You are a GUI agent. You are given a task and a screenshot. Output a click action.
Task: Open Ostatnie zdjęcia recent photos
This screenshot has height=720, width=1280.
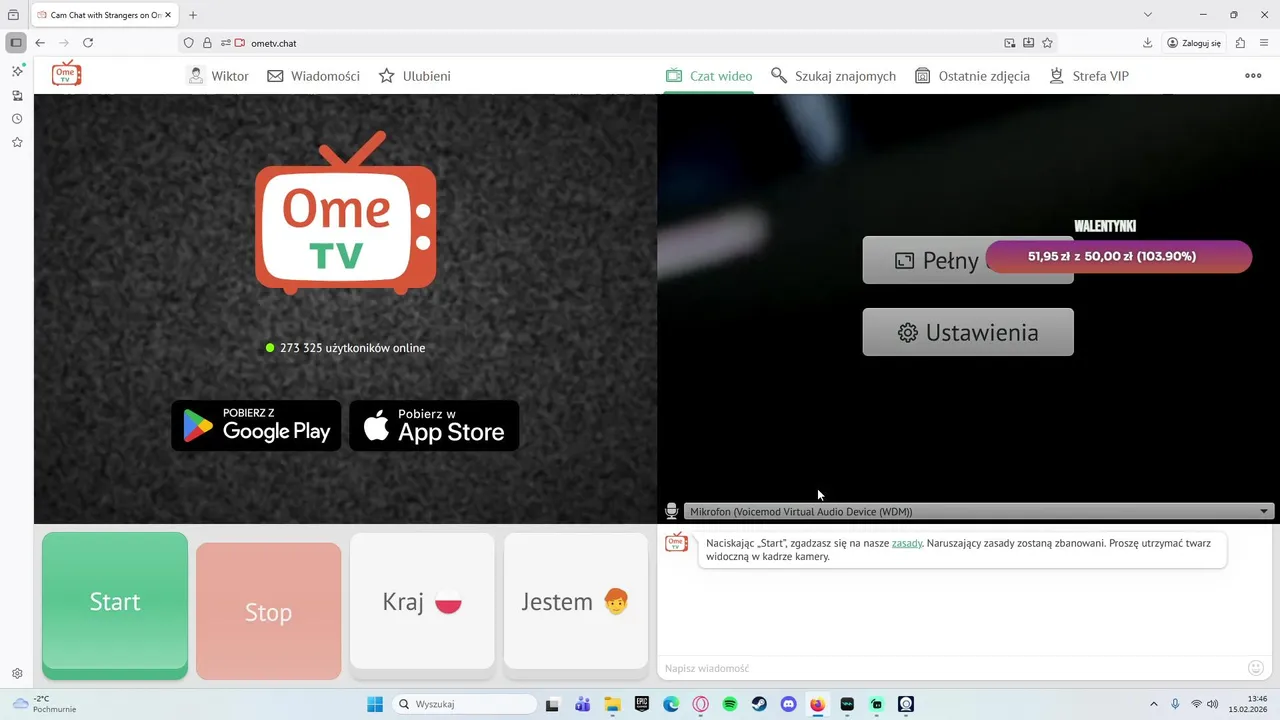click(x=972, y=76)
